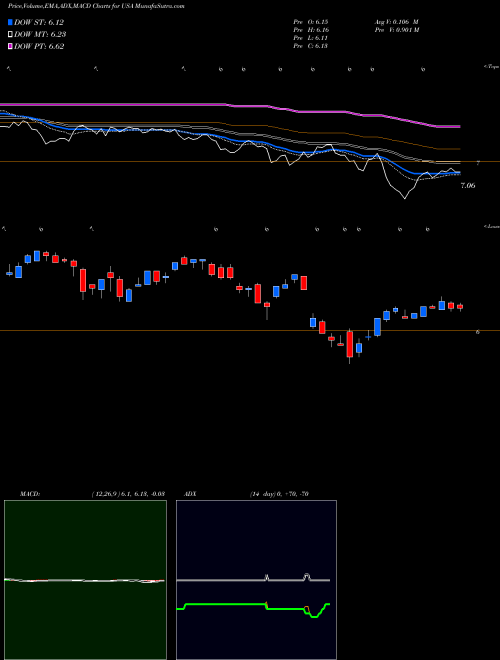Image resolution: width=500 pixels, height=660 pixels.
Task: Click the 'Pre C: 6.13' close value
Action: pyautogui.click(x=311, y=46)
